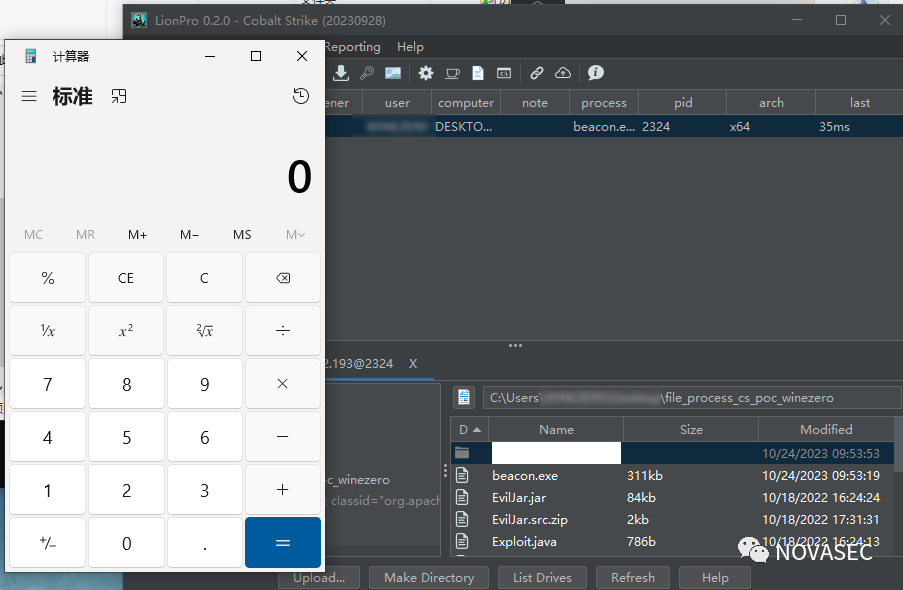This screenshot has width=903, height=590.
Task: Sort file list by the D column
Action: [469, 430]
